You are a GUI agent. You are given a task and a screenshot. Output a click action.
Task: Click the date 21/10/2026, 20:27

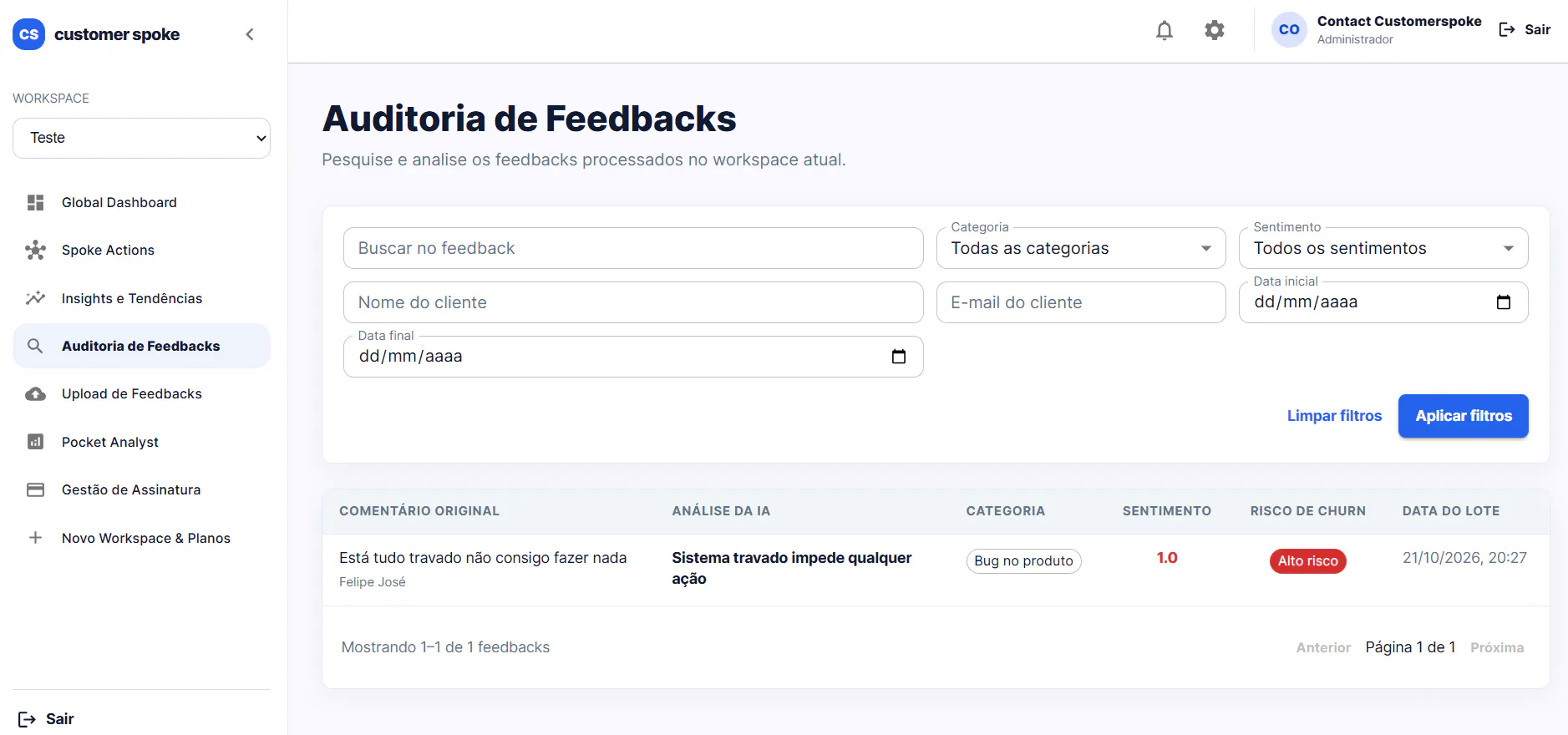coord(1464,558)
